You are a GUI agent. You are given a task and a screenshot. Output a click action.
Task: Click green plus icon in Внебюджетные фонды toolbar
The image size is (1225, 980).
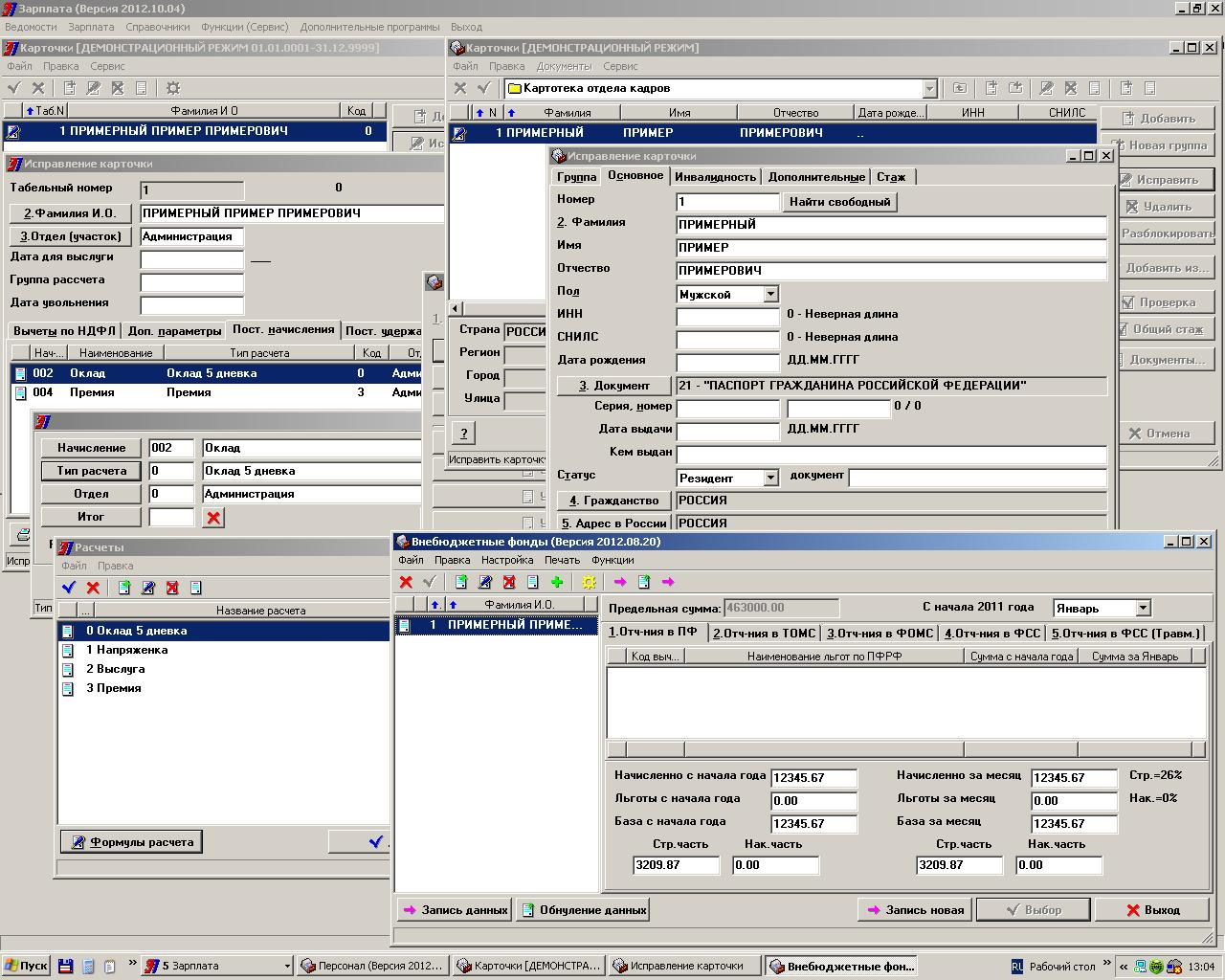tap(557, 582)
